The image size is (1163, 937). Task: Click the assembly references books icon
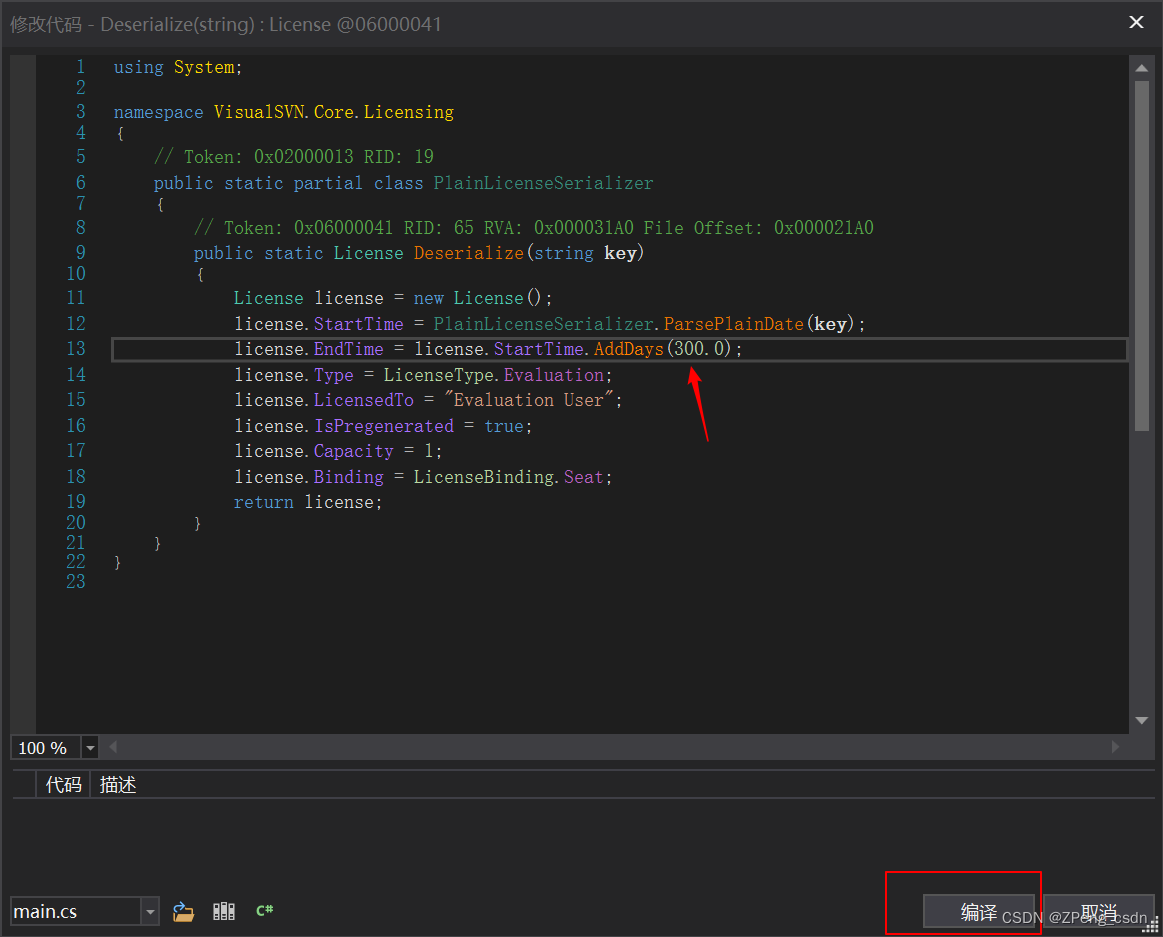[x=223, y=911]
